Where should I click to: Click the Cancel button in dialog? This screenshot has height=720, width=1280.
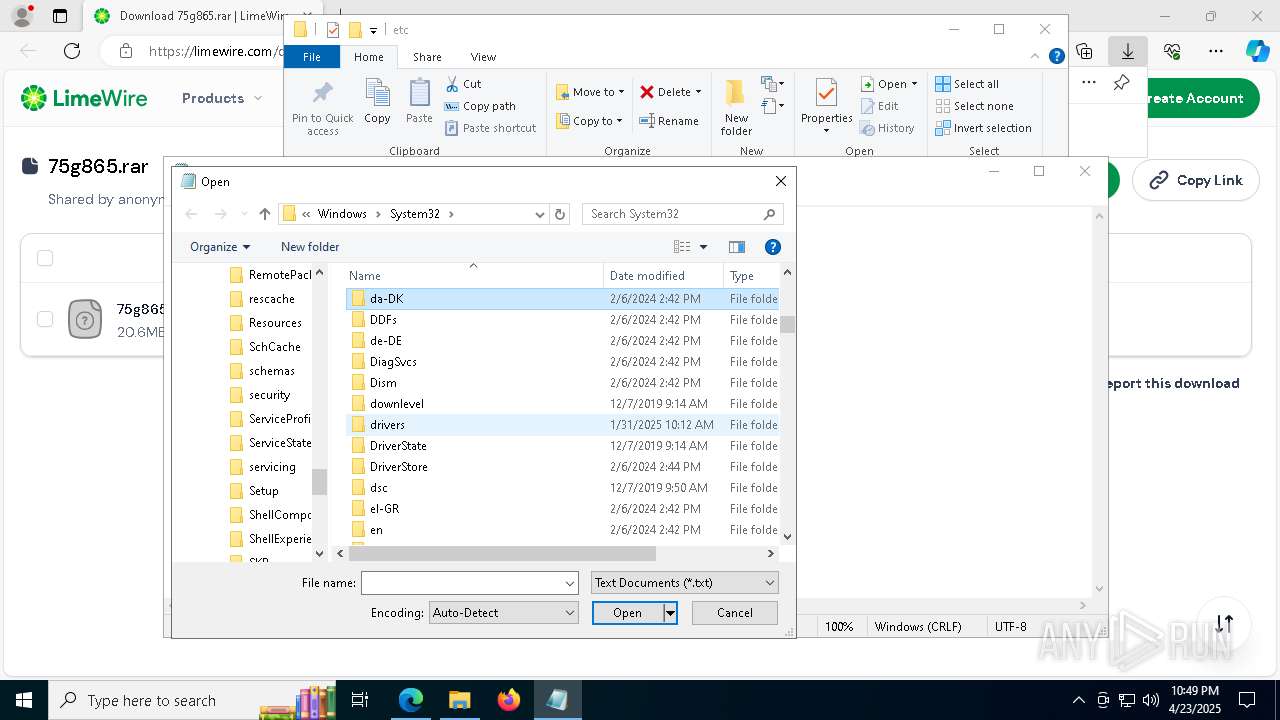(735, 613)
